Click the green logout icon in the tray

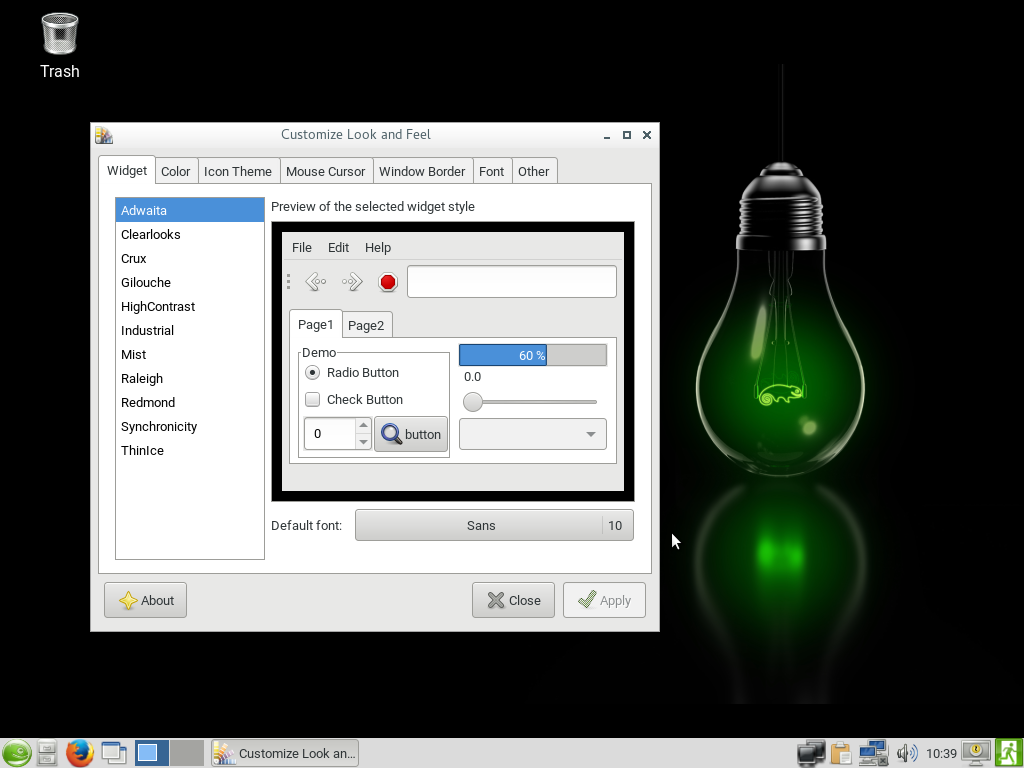pos(1008,752)
